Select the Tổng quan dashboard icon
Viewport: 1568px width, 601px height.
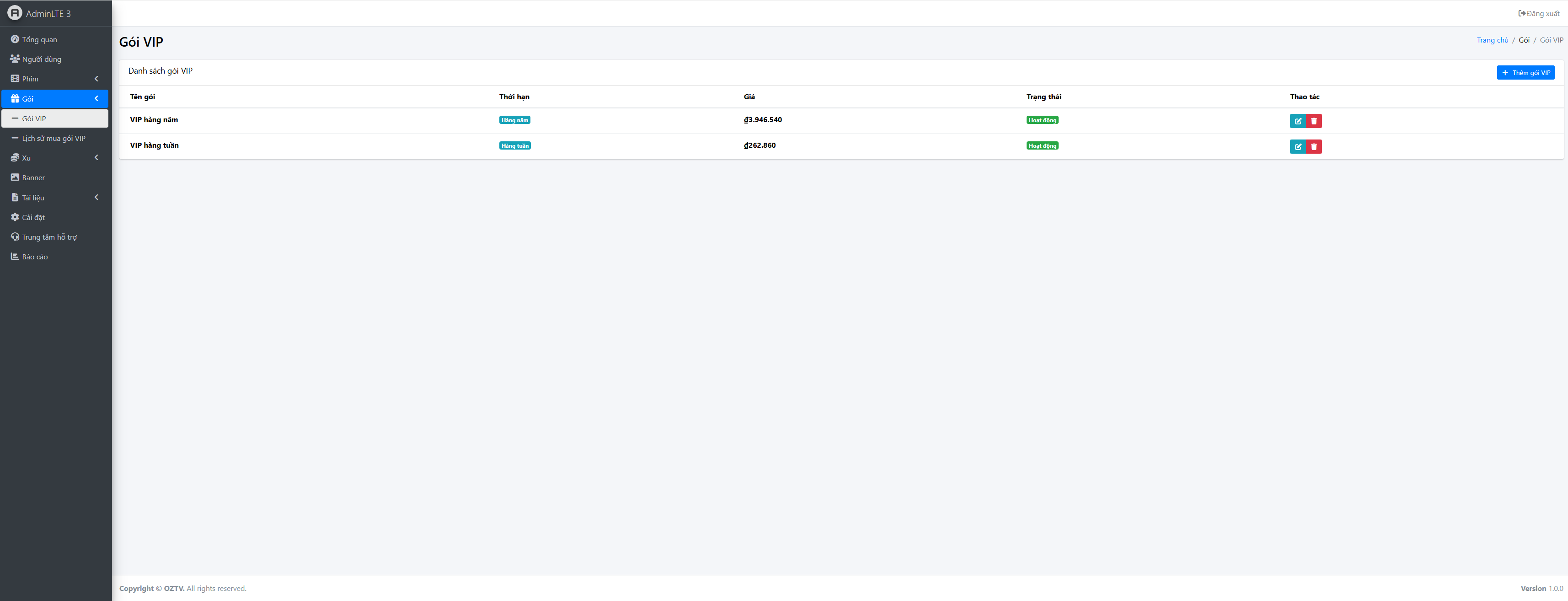click(15, 39)
